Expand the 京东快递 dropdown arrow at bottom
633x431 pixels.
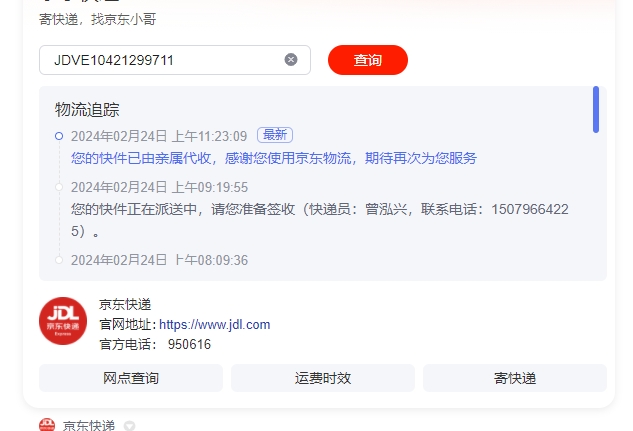129,426
